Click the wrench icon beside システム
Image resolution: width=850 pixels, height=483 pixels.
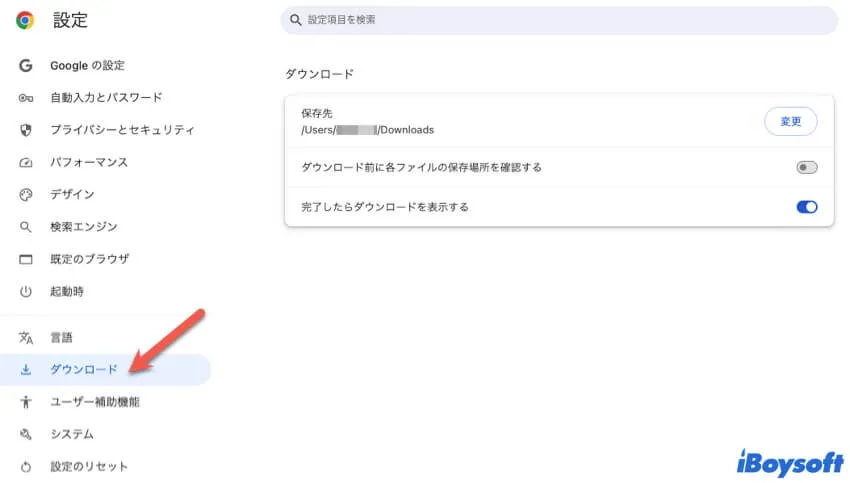coord(25,434)
